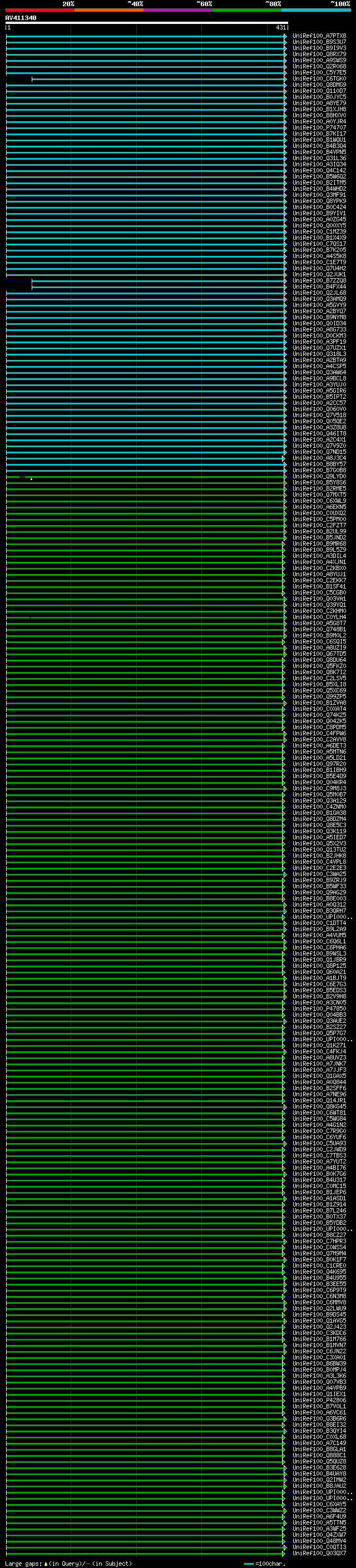Select hit label UniRef100_B2UL99
This screenshot has width=356, height=1568.
click(x=319, y=531)
